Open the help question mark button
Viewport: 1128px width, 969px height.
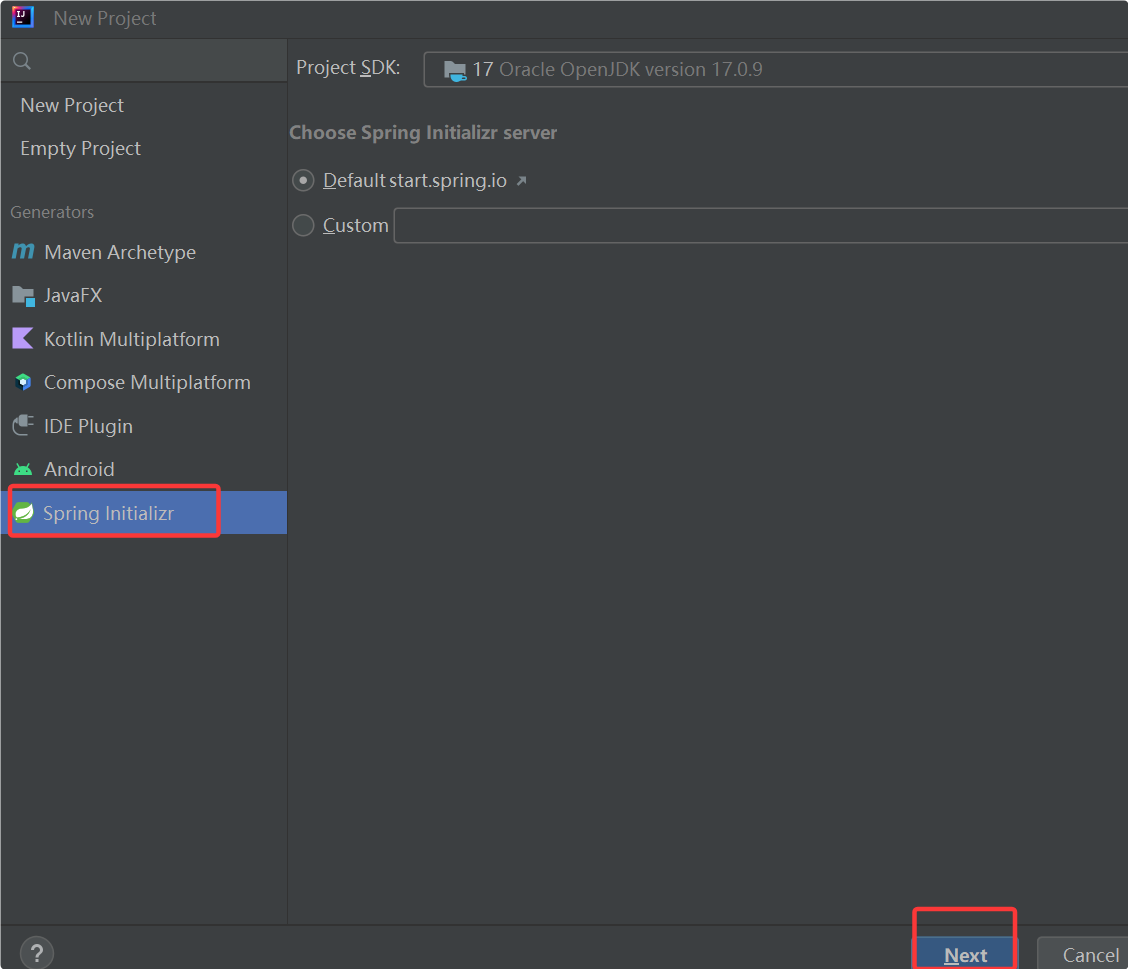pos(37,952)
